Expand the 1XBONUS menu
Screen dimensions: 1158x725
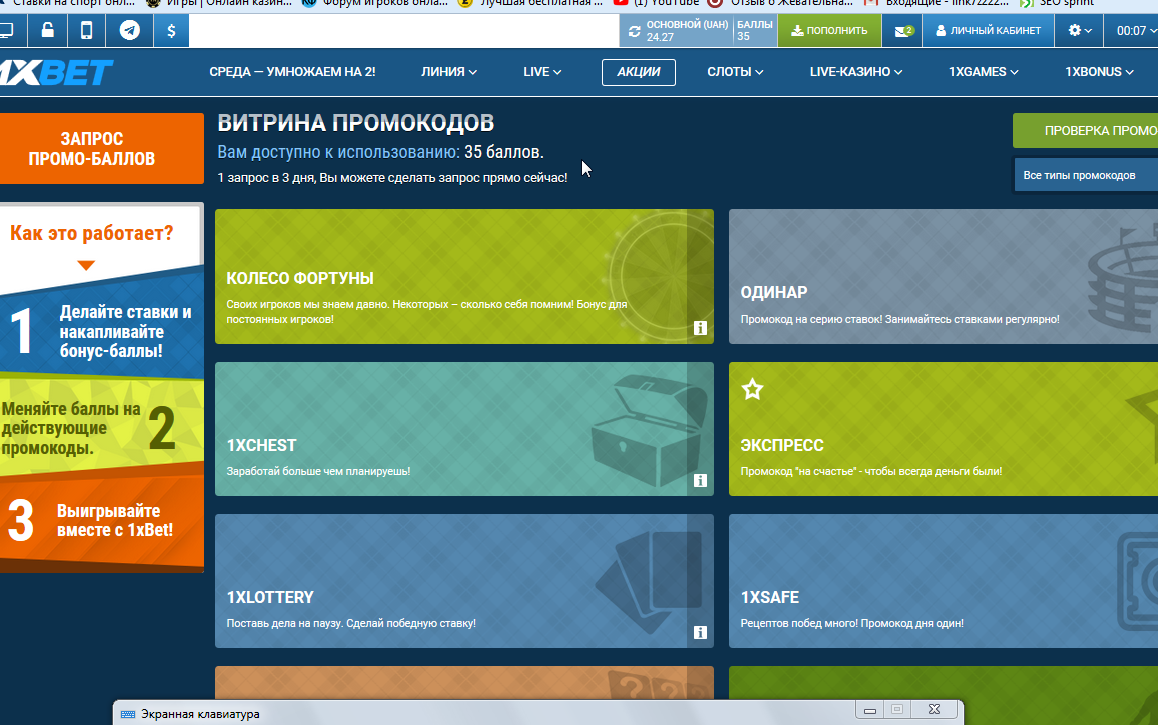[x=1099, y=72]
